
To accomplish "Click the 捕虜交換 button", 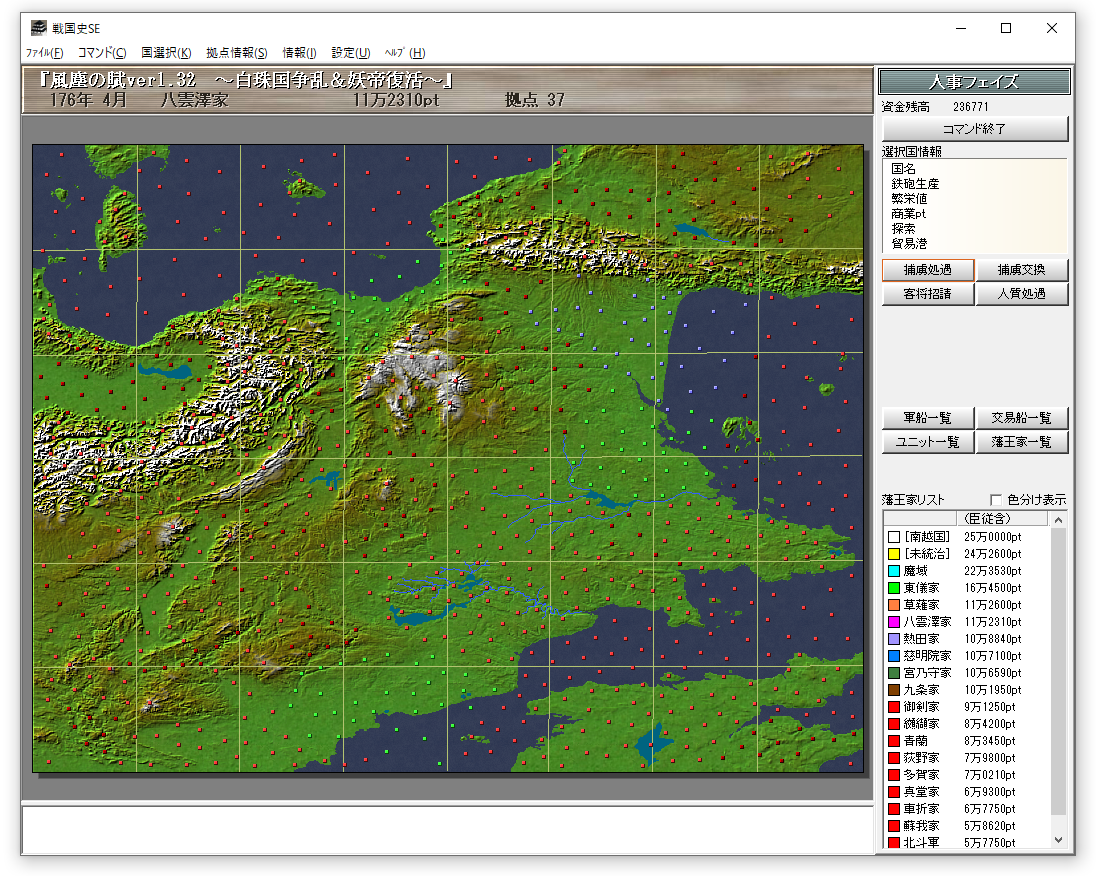I will pos(1021,270).
